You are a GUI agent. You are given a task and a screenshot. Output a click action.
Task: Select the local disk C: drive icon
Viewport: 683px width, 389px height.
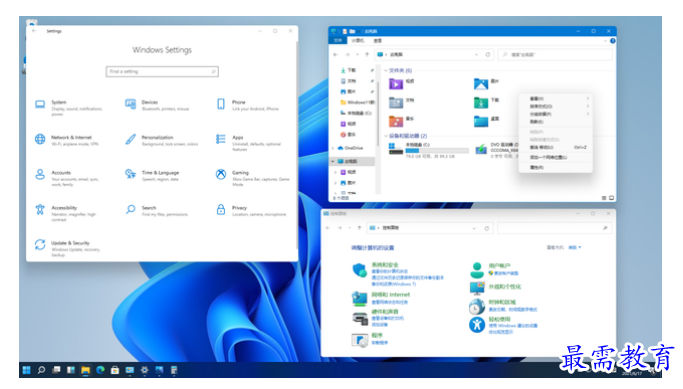[396, 149]
